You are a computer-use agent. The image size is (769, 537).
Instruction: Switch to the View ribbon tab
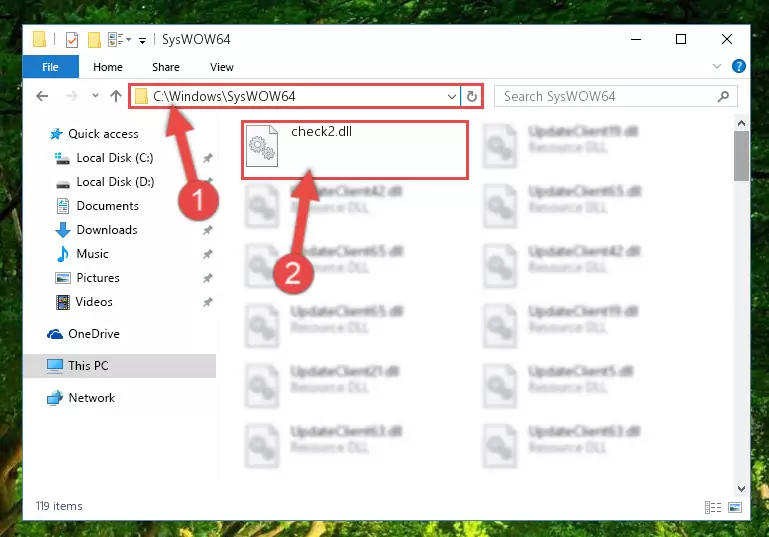222,67
